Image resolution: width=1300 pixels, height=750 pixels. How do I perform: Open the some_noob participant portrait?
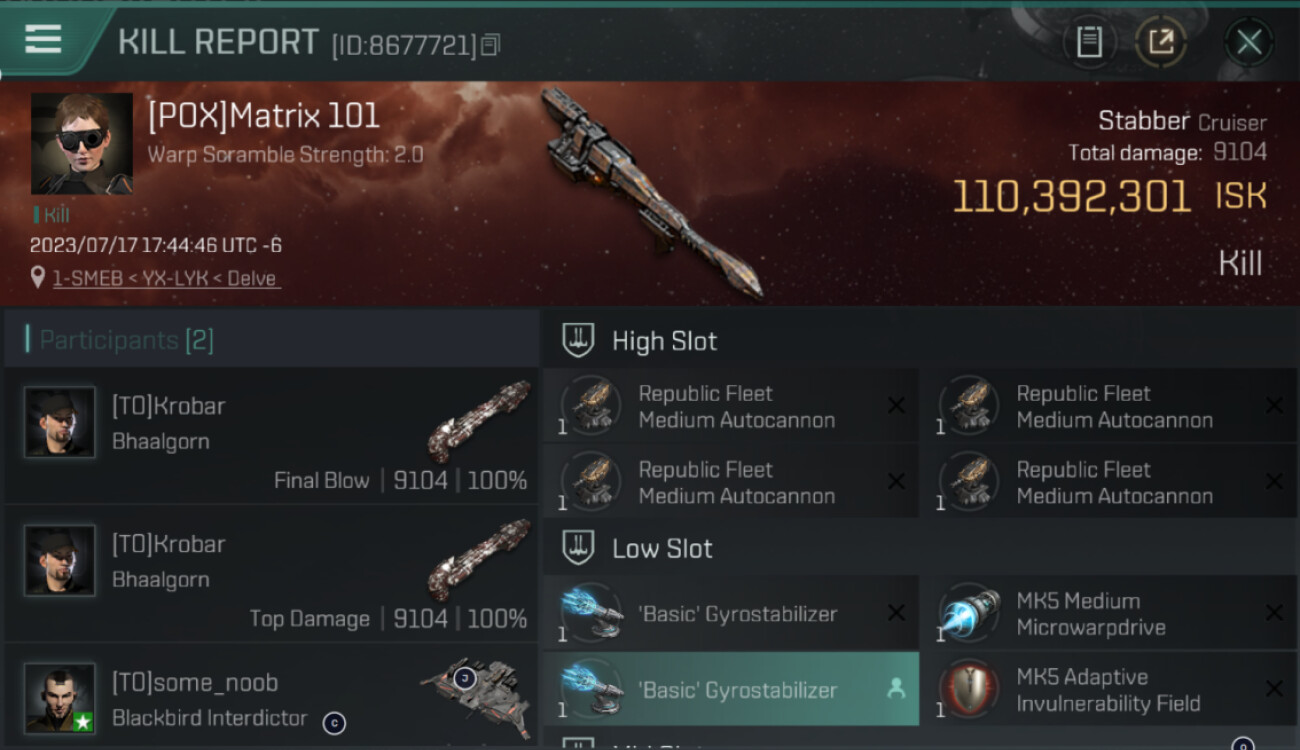coord(60,697)
